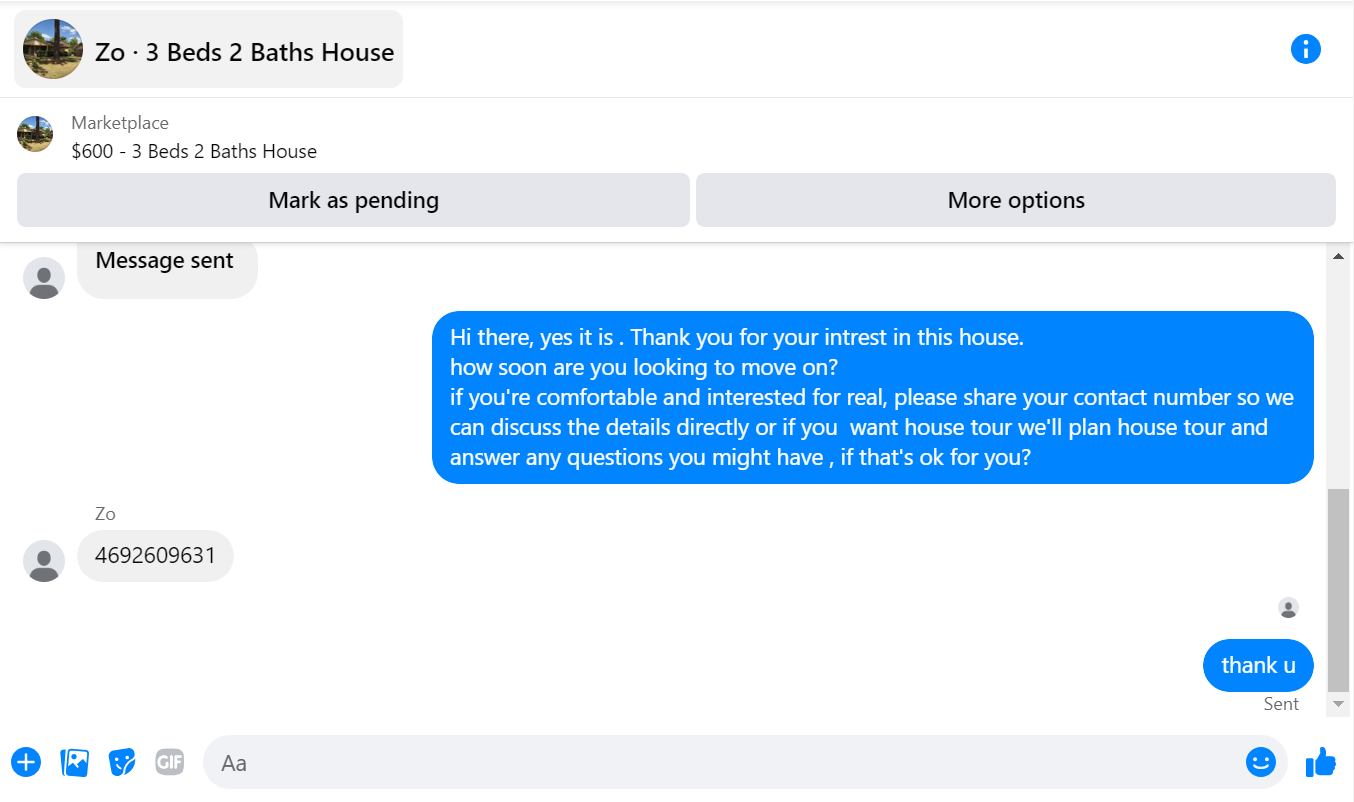Open the Zo · 3 Beds 2 Baths House header

click(208, 49)
